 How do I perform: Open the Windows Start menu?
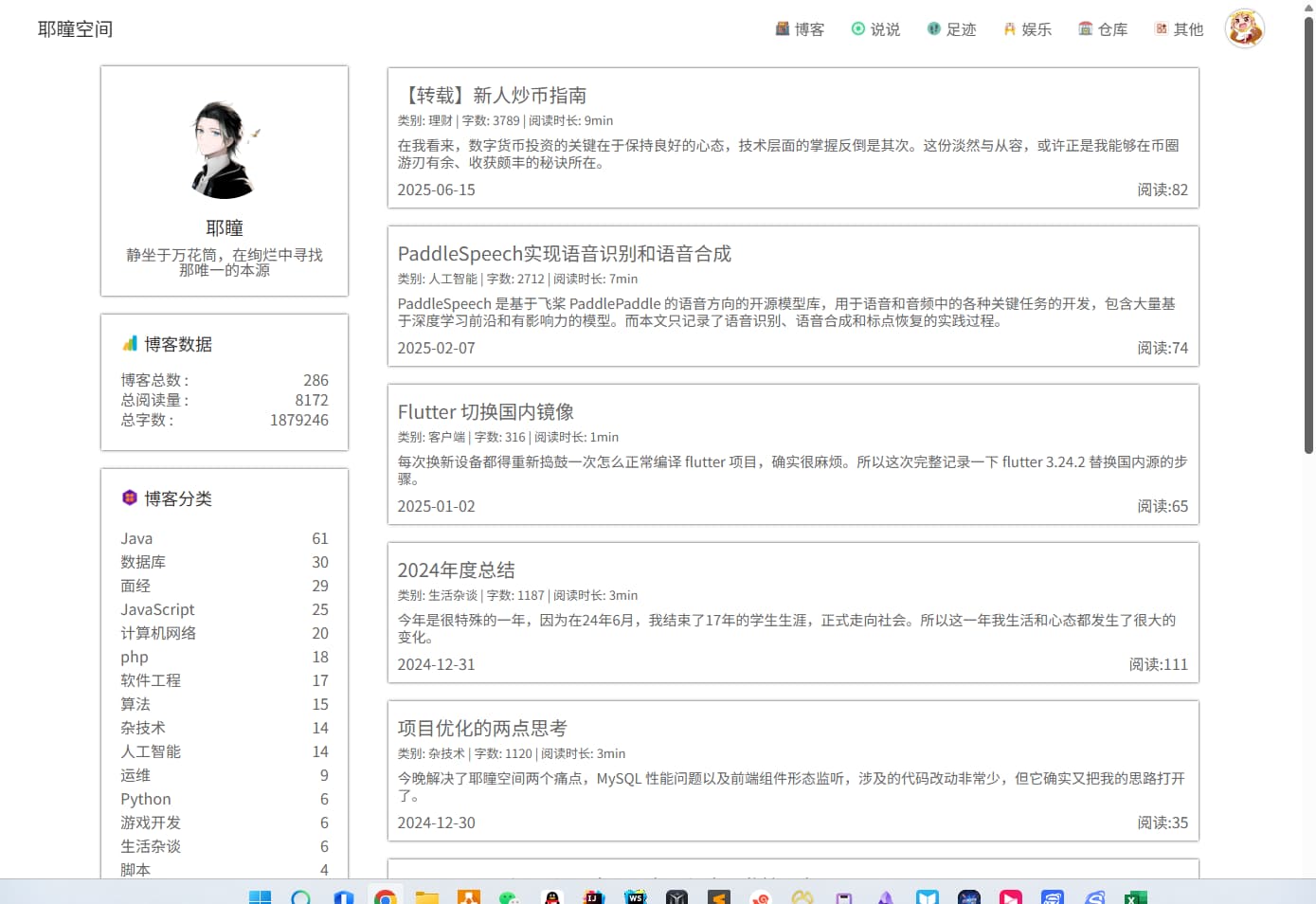(260, 896)
